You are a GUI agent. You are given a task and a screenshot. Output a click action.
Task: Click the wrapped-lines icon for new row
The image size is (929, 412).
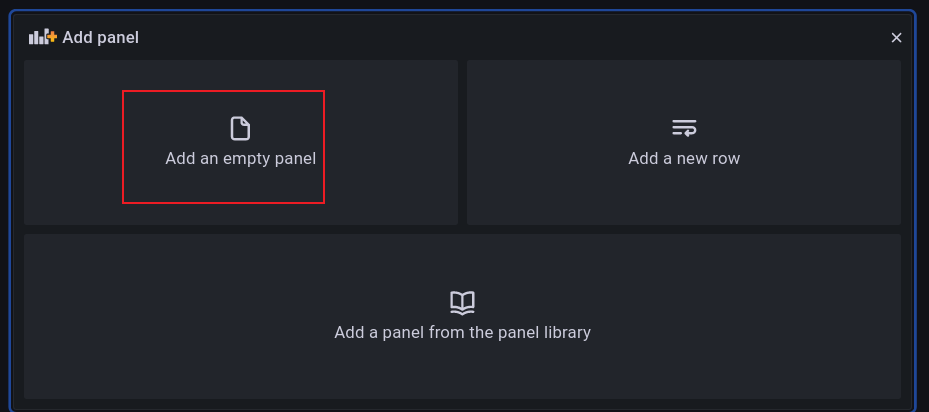[684, 128]
